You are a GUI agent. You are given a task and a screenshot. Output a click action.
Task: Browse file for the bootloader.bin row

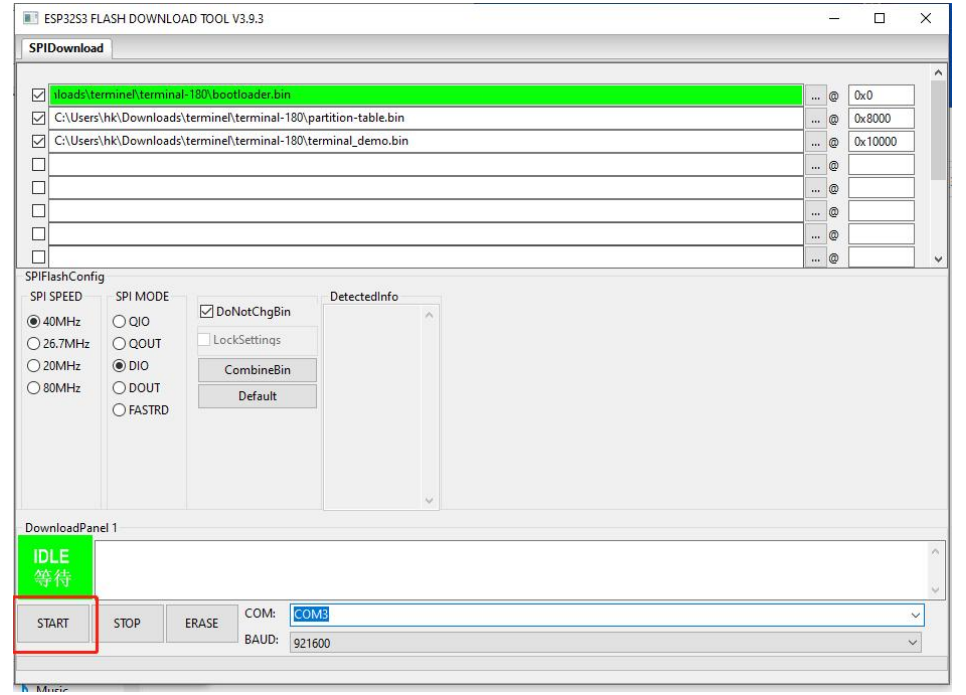click(816, 96)
